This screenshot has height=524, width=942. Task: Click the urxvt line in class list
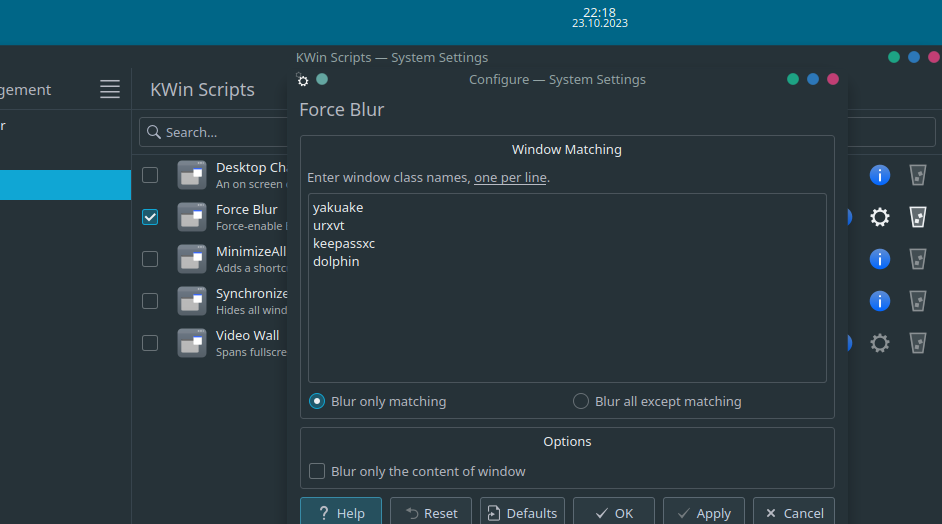click(x=329, y=225)
